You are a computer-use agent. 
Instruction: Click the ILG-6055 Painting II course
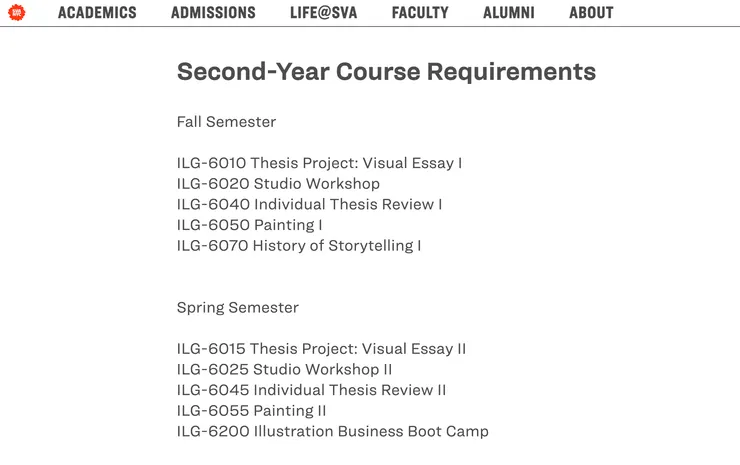(x=251, y=411)
